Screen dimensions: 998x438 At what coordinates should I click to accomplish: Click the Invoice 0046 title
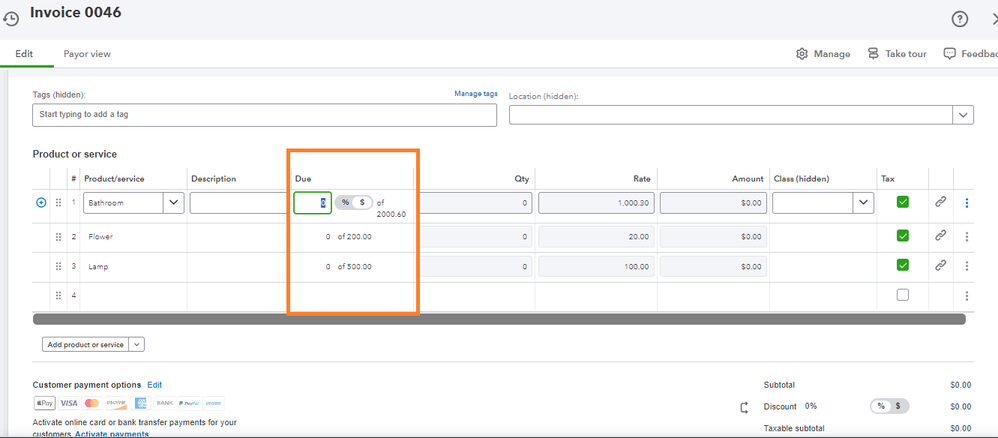click(76, 12)
